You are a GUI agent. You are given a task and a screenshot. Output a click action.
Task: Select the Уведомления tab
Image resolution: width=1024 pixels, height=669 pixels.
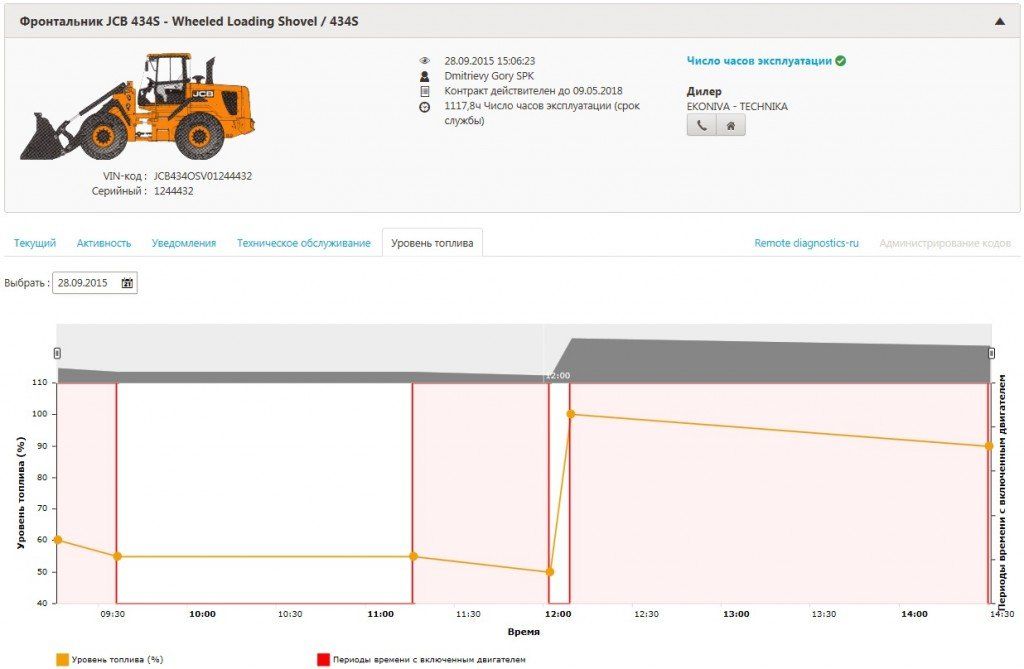tap(184, 243)
